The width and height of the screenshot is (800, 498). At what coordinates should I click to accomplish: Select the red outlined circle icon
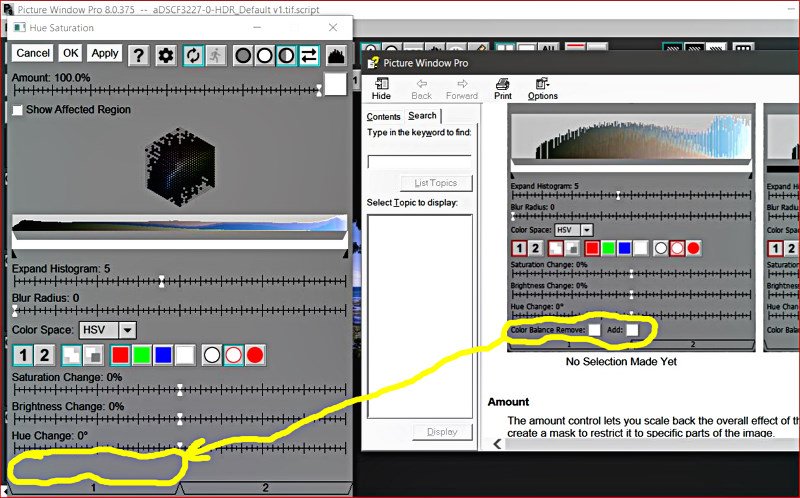234,355
